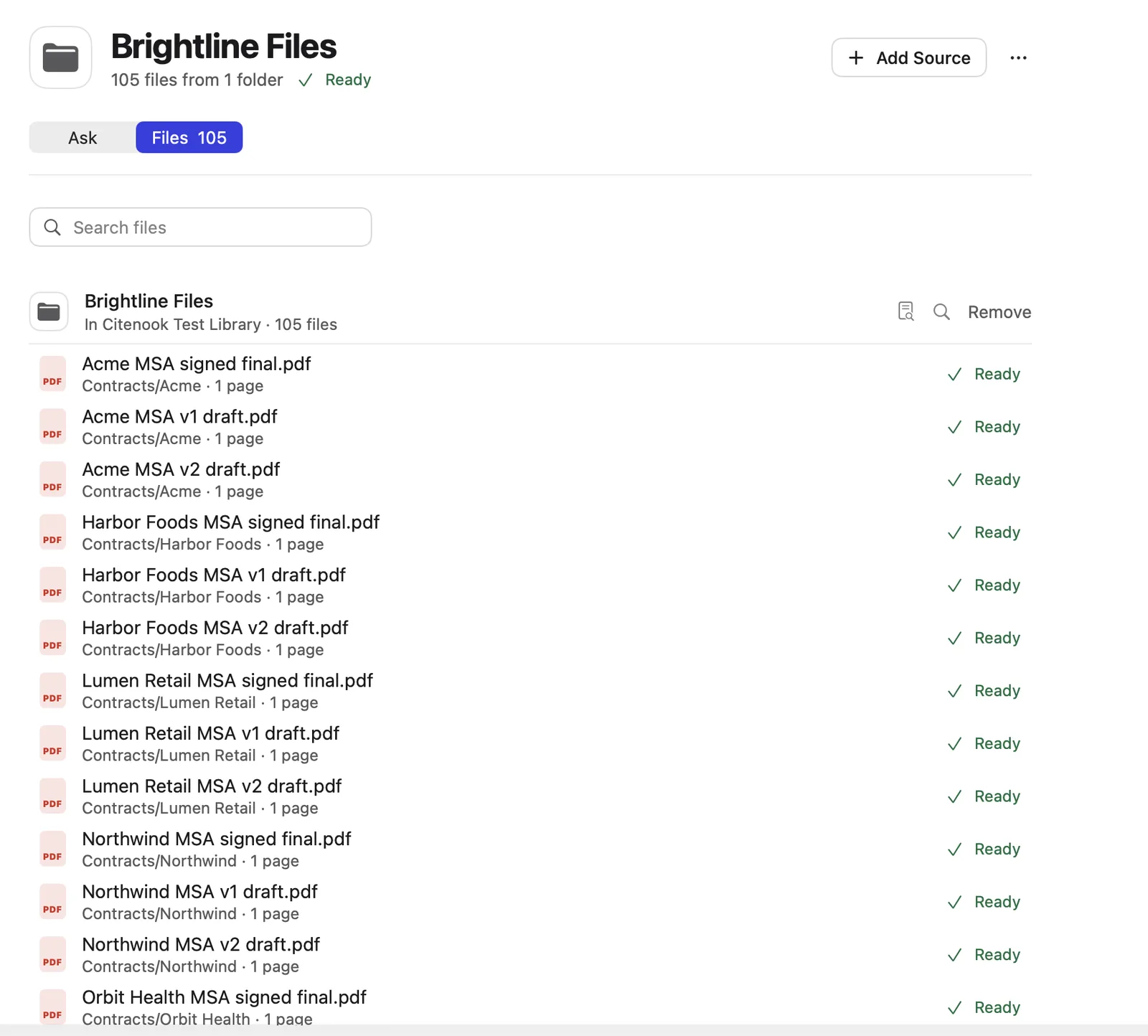1148x1036 pixels.
Task: Click the magnifier icon beside Remove
Action: [x=941, y=311]
